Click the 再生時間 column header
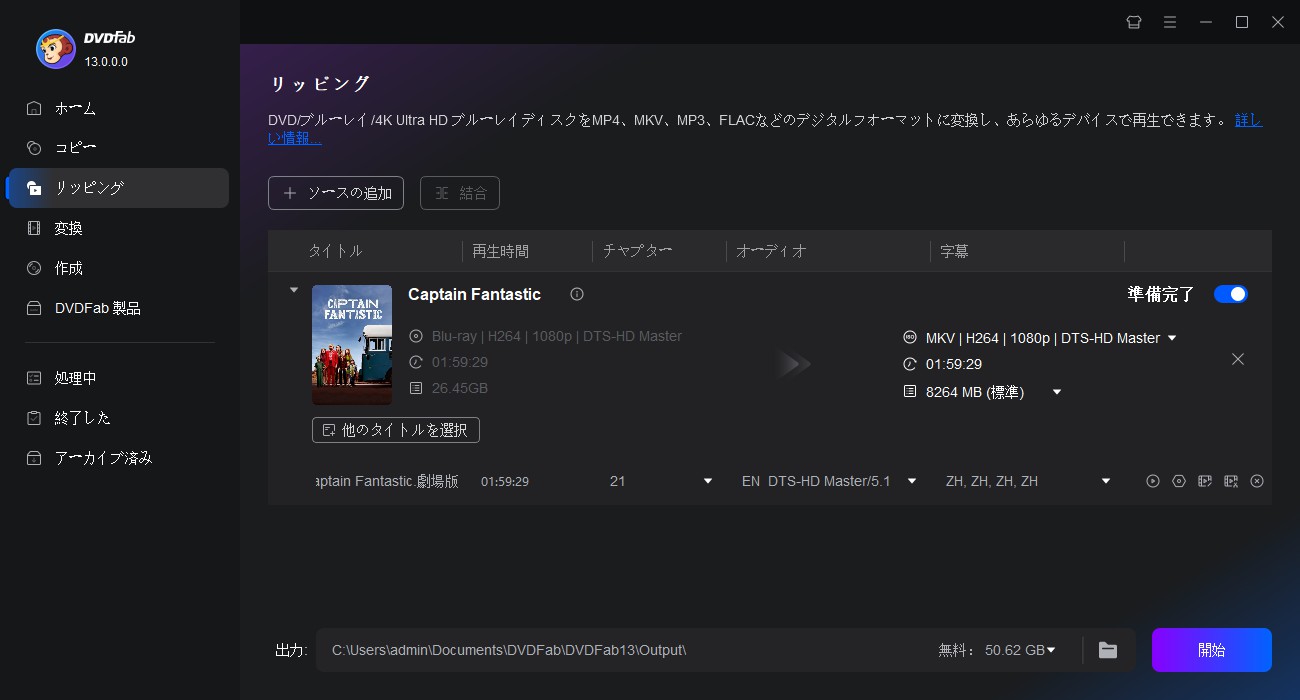The image size is (1300, 700). coord(500,251)
